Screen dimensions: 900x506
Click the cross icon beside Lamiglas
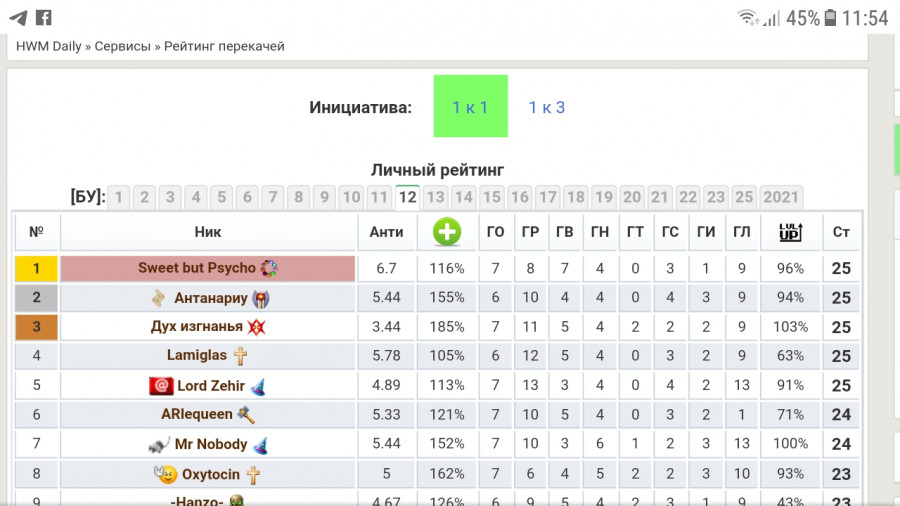[240, 356]
